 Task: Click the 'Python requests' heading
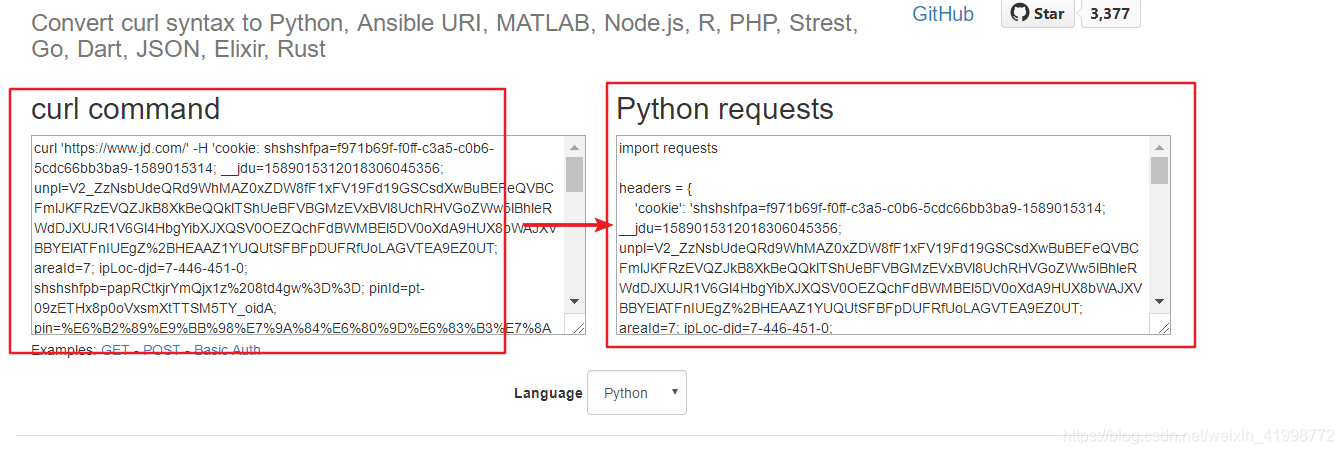click(725, 109)
